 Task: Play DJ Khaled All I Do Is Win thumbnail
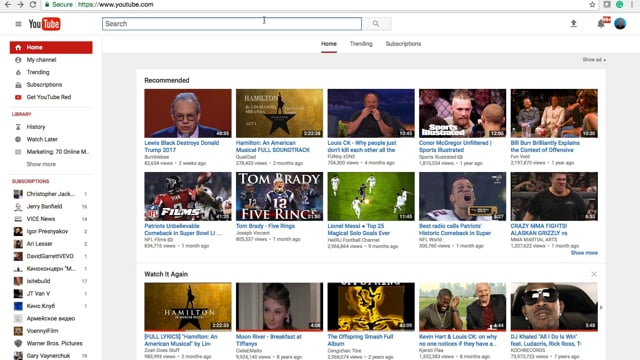click(x=554, y=307)
